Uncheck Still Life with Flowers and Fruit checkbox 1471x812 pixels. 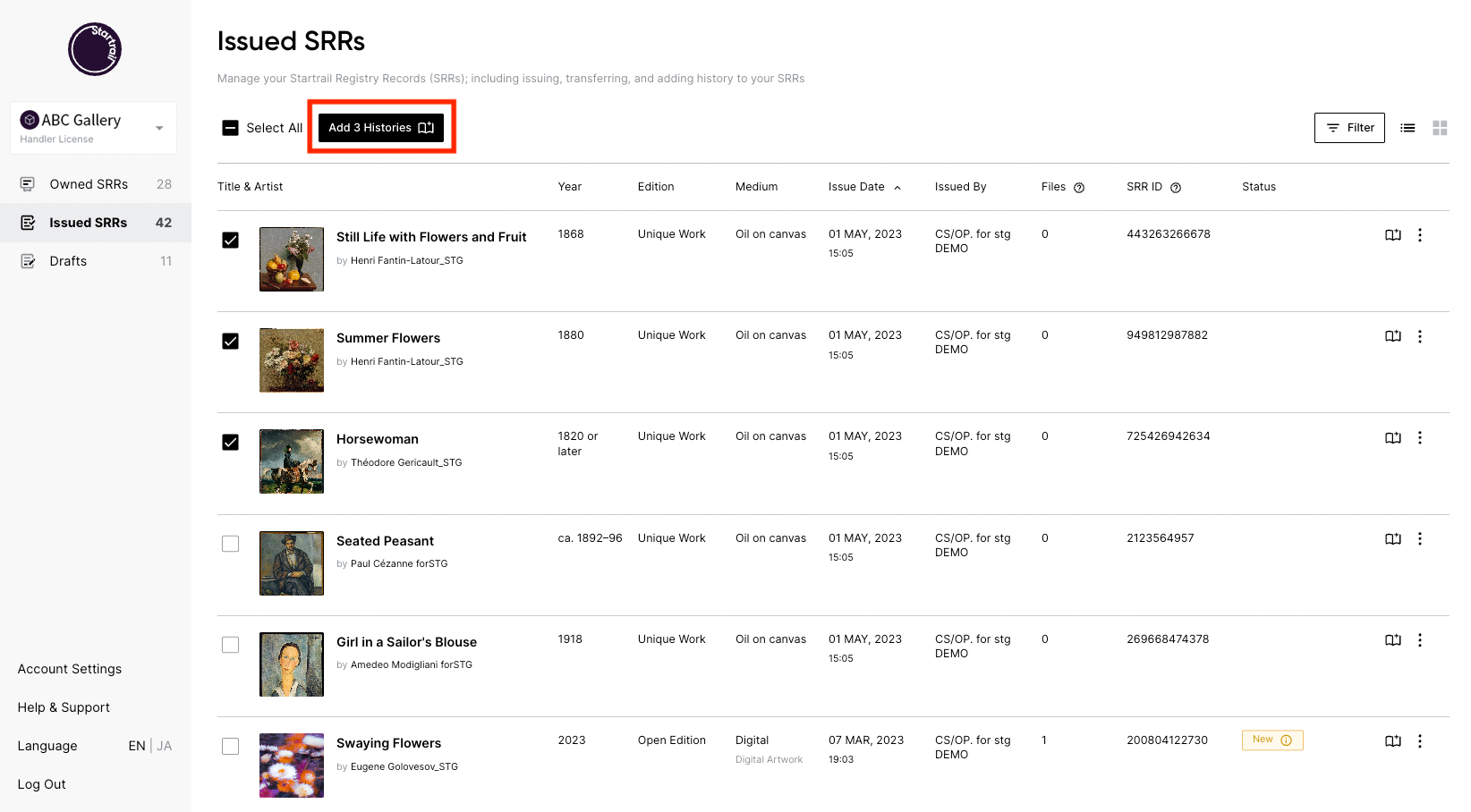point(231,241)
